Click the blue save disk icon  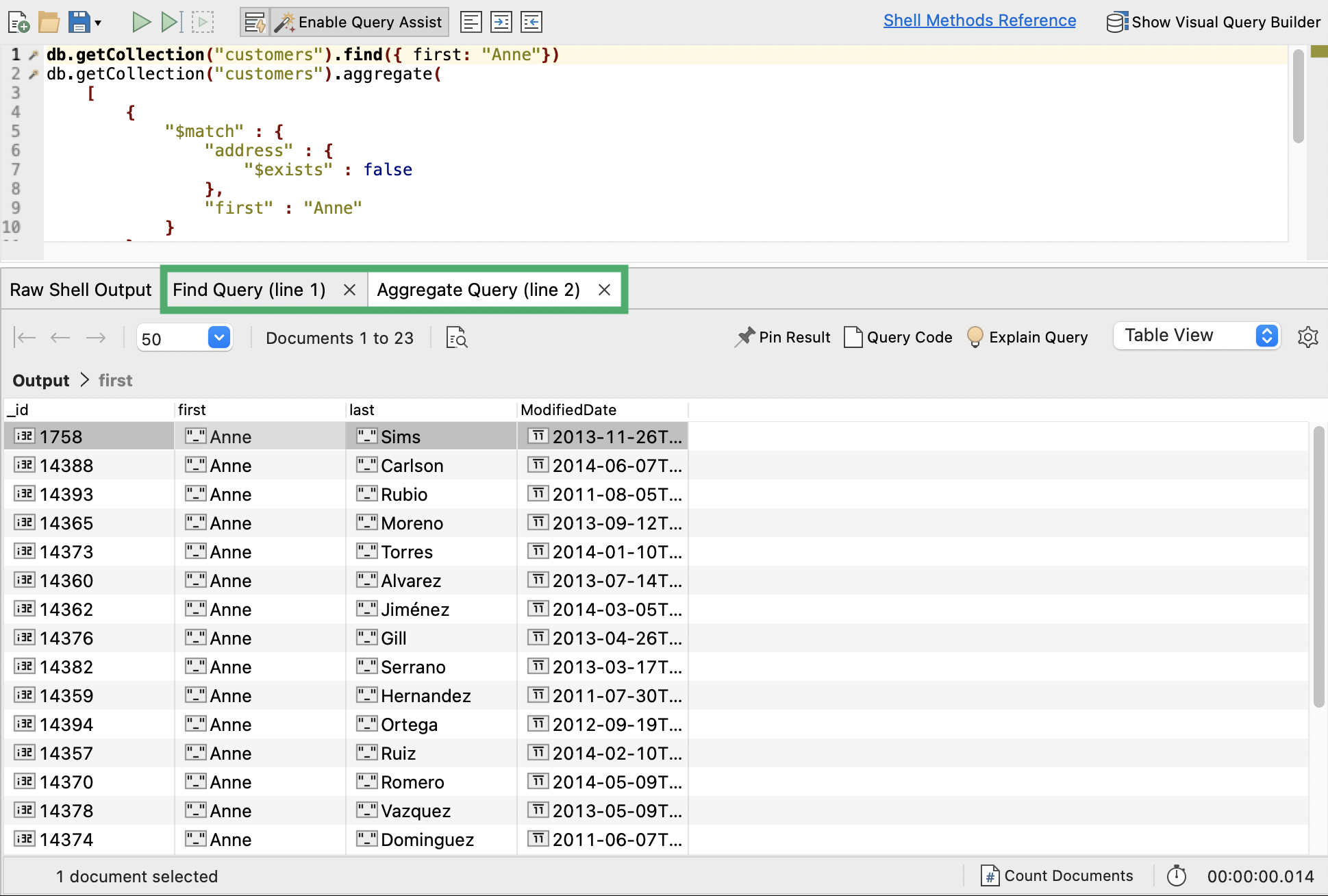point(79,23)
